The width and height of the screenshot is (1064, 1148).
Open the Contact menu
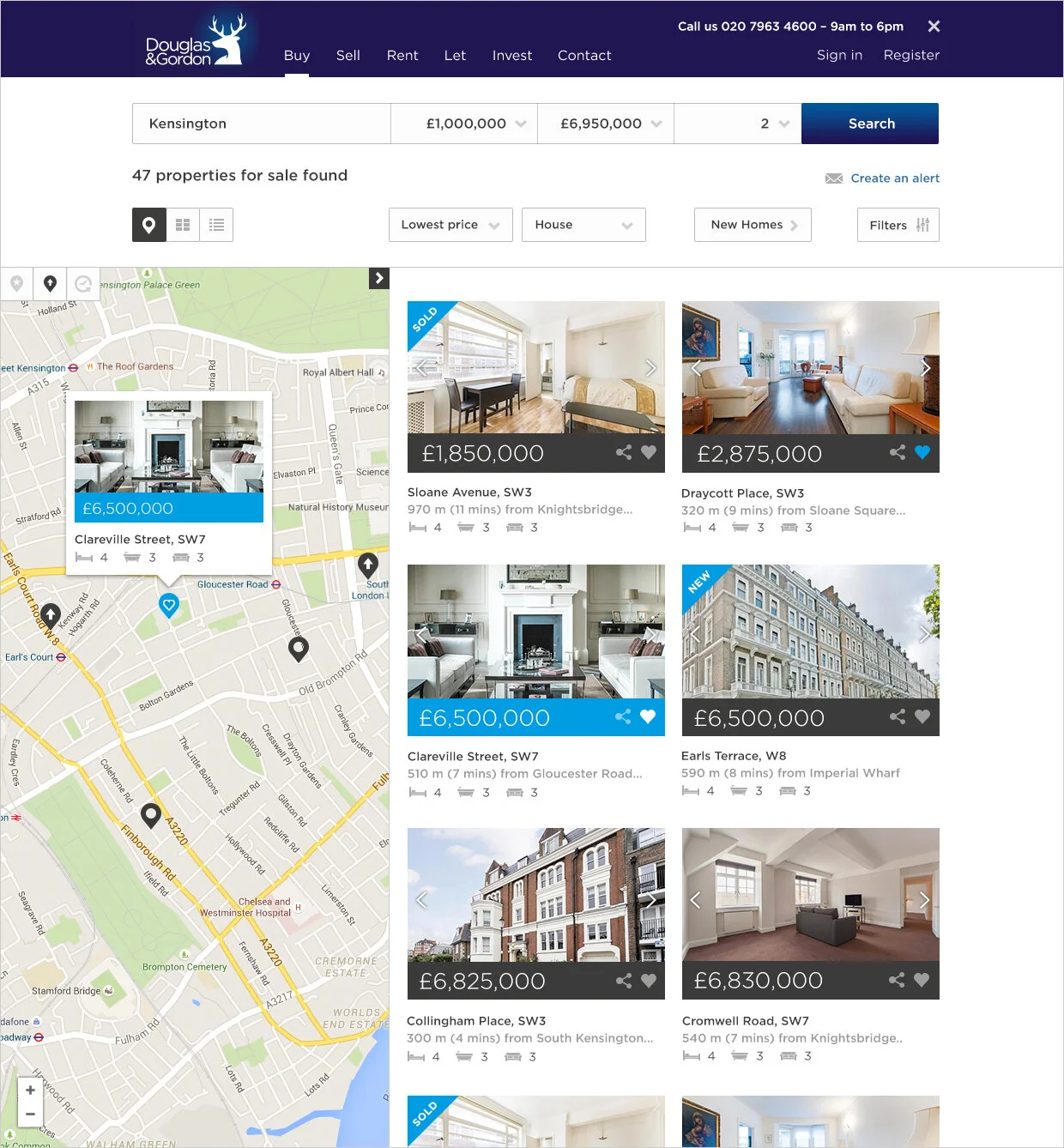coord(584,56)
